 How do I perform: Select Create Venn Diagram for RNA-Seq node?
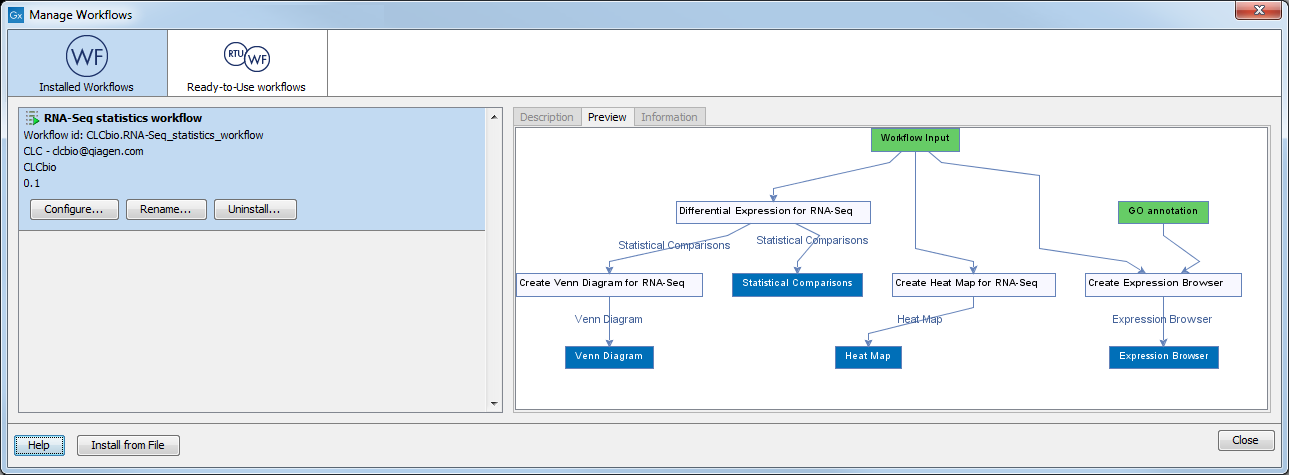[x=609, y=284]
